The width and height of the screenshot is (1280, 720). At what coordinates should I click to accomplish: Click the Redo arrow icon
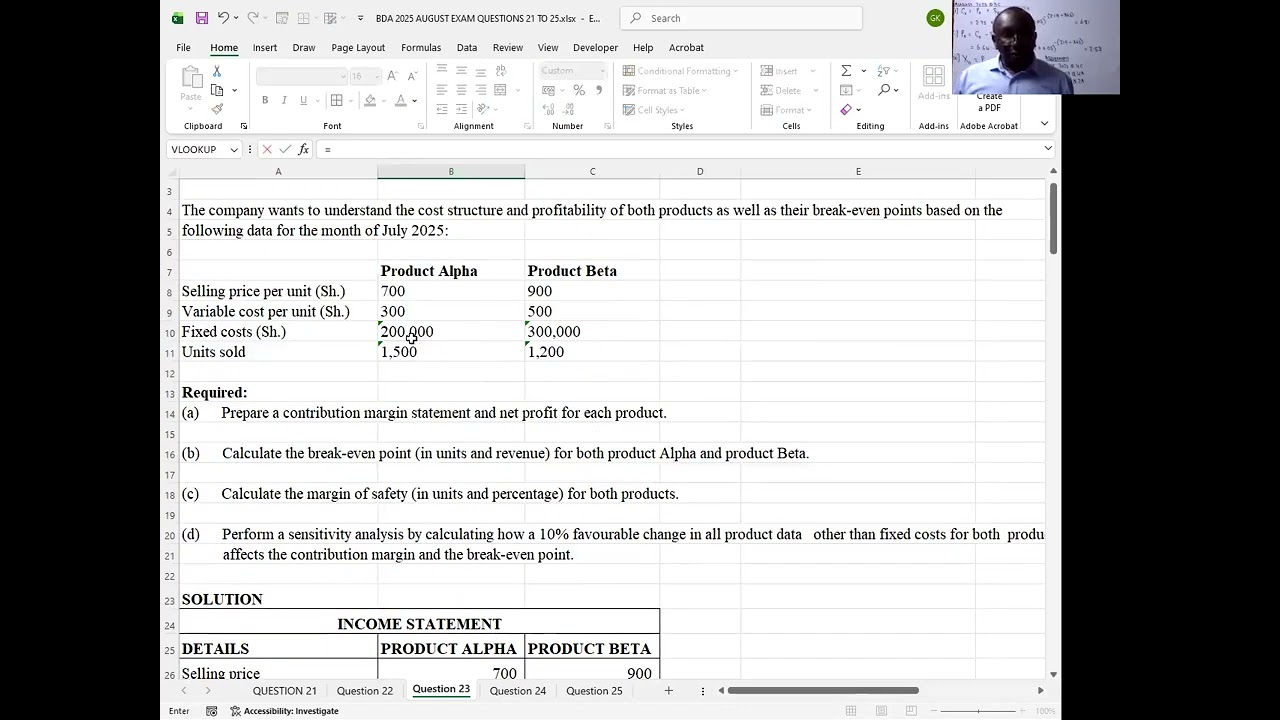[253, 18]
